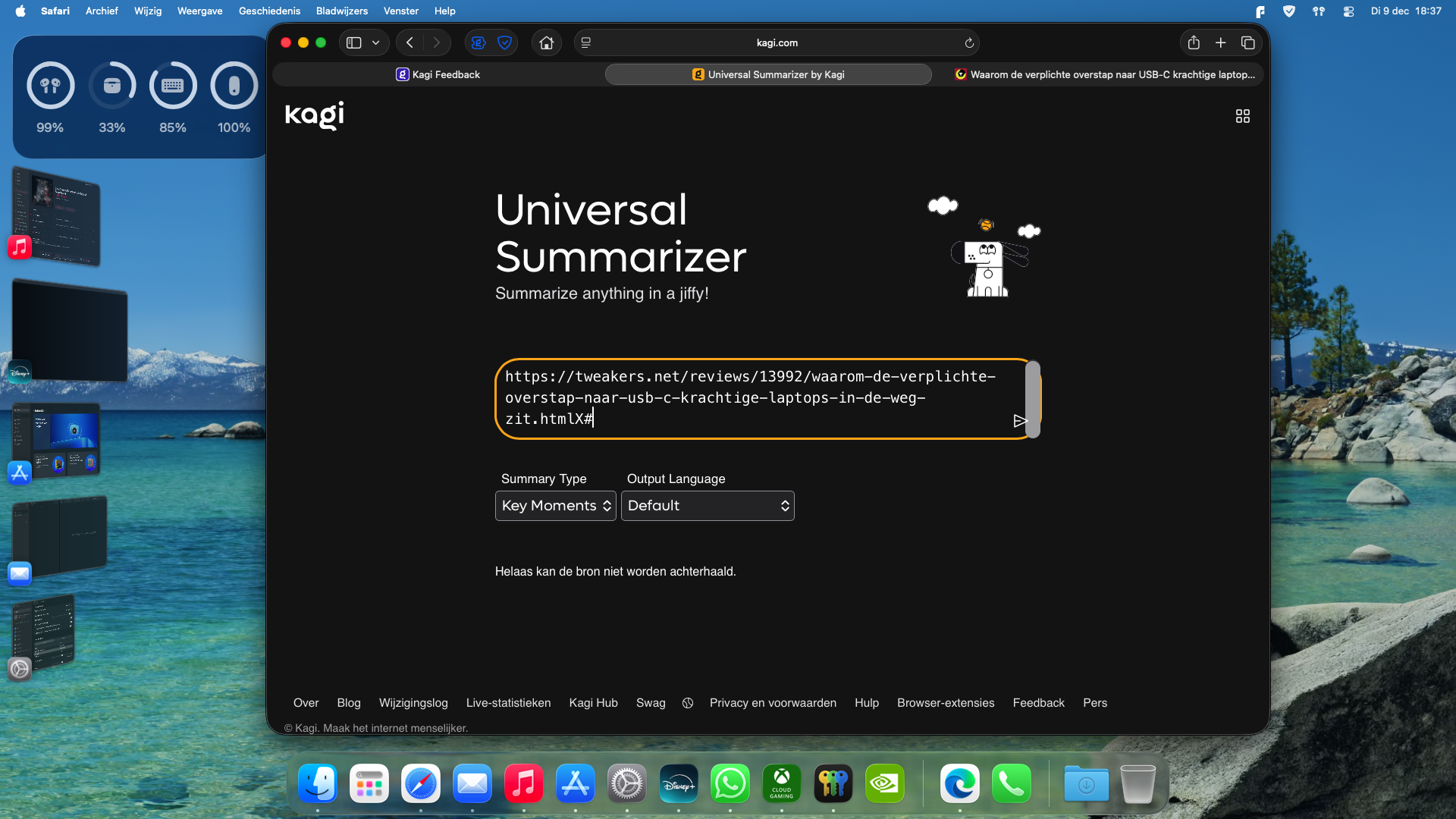Open the shield privacy extension icon

(x=504, y=43)
